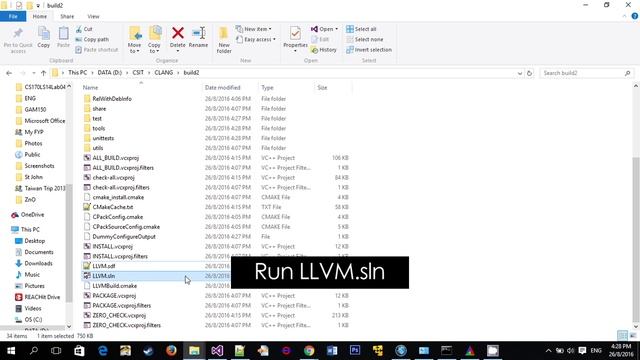The image size is (640, 360).
Task: Switch to the View ribbon tab
Action: tap(93, 16)
